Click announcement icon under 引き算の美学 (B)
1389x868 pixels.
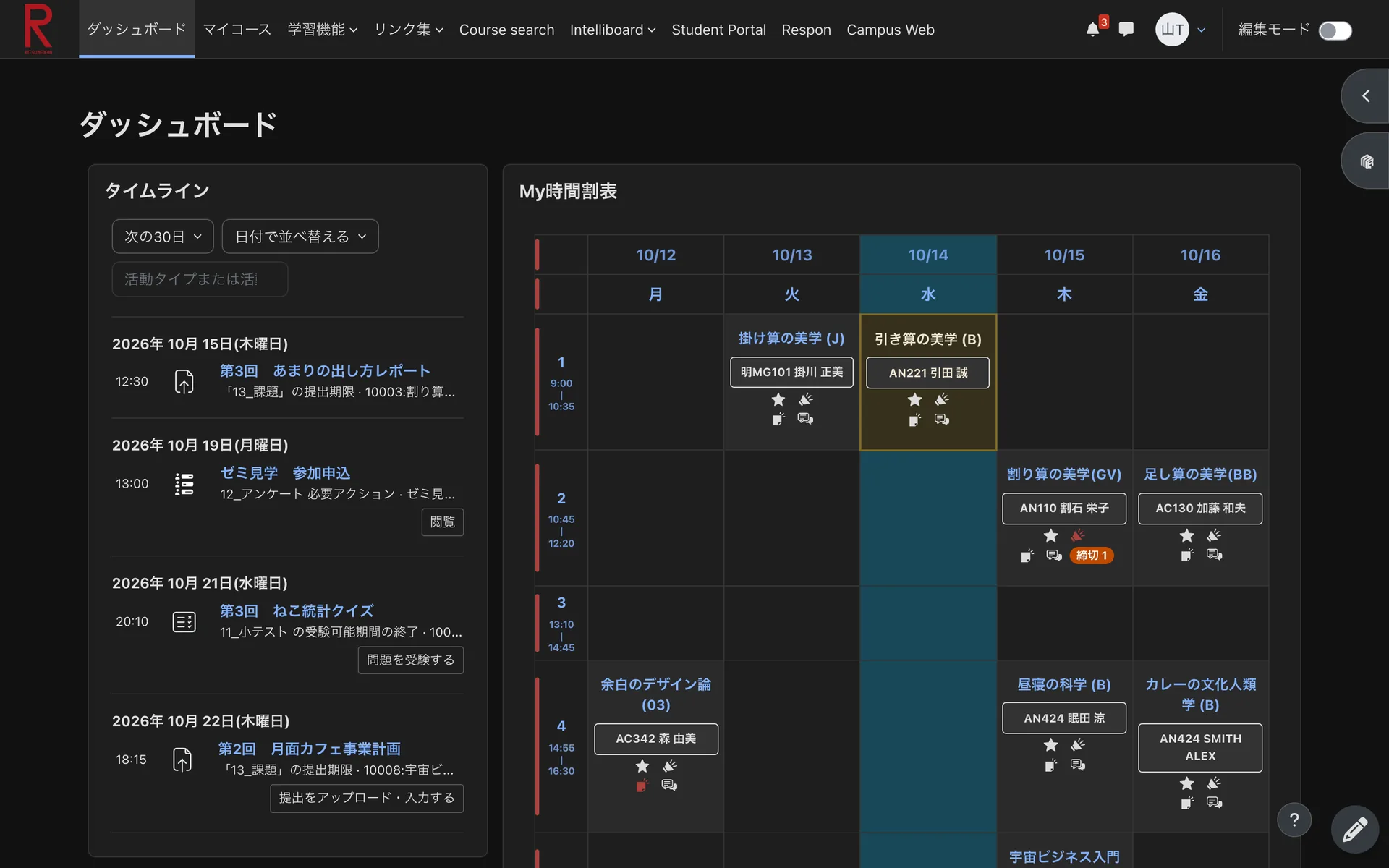point(942,399)
